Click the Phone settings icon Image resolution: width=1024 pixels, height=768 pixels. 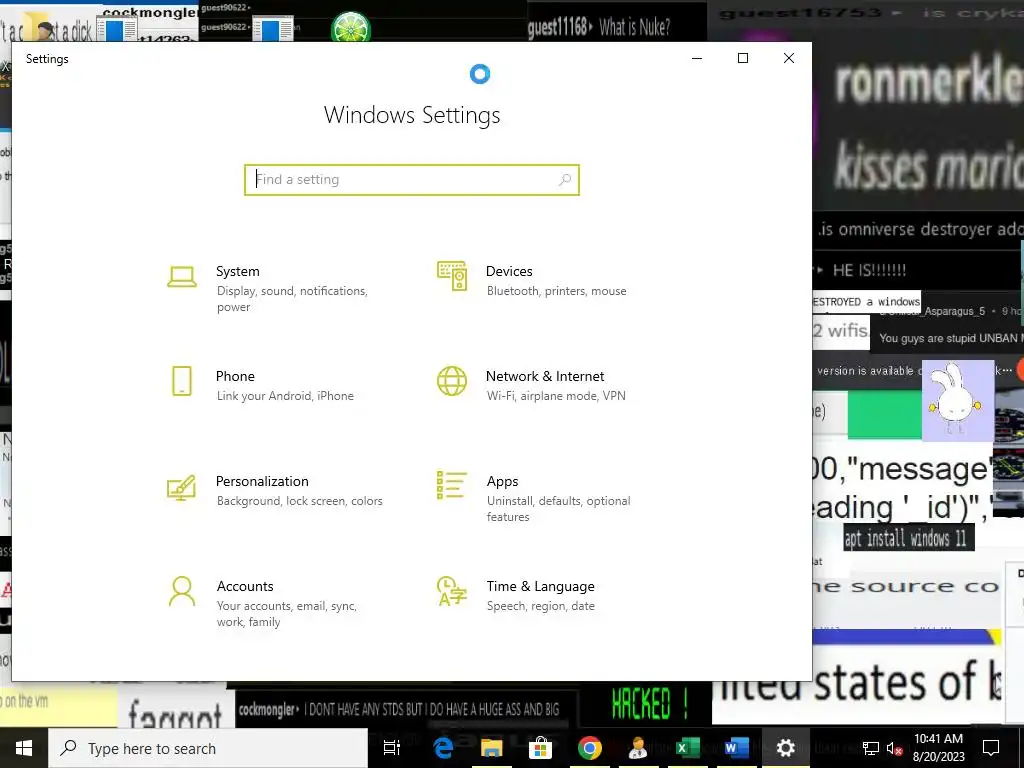coord(182,381)
